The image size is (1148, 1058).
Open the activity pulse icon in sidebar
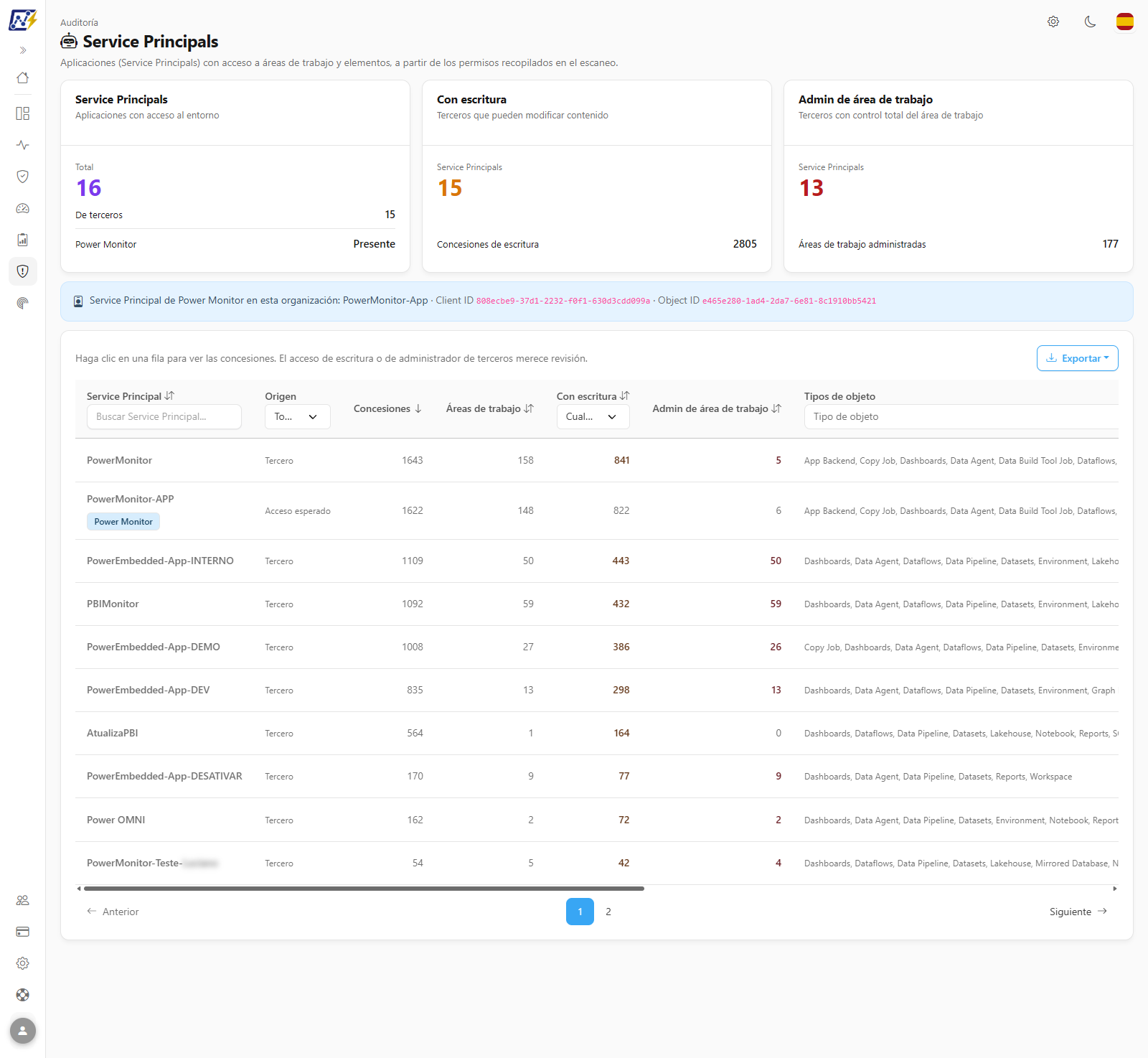[23, 145]
